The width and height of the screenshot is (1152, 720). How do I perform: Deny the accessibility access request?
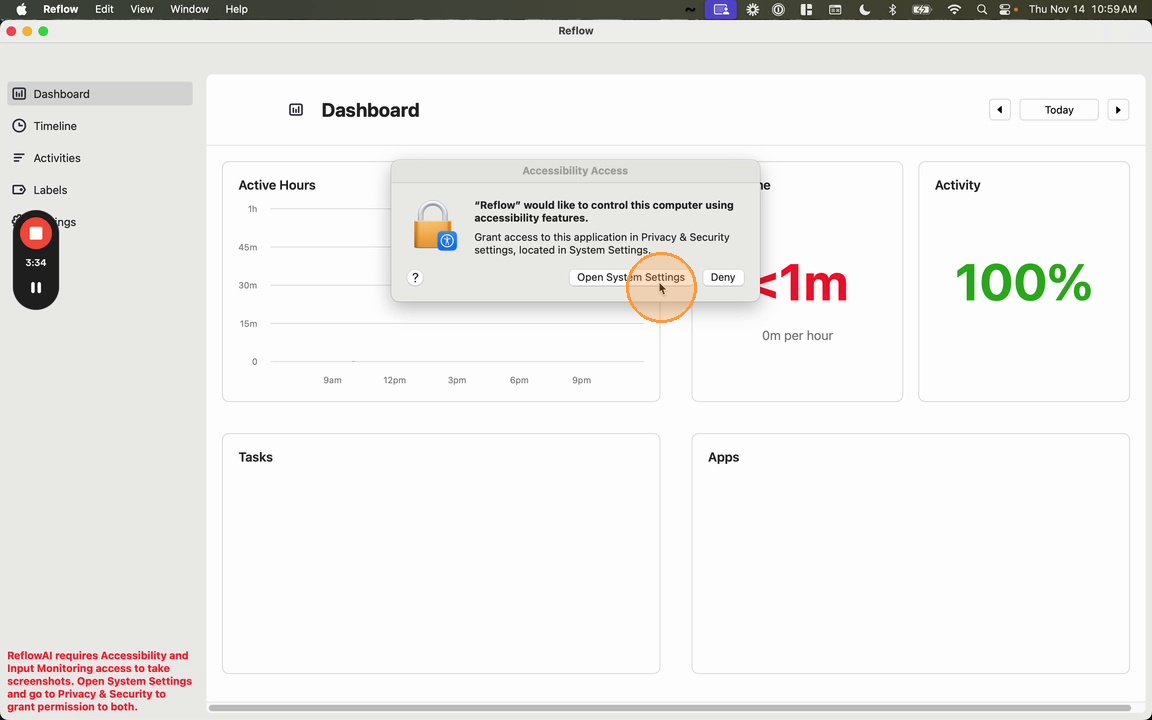[723, 277]
